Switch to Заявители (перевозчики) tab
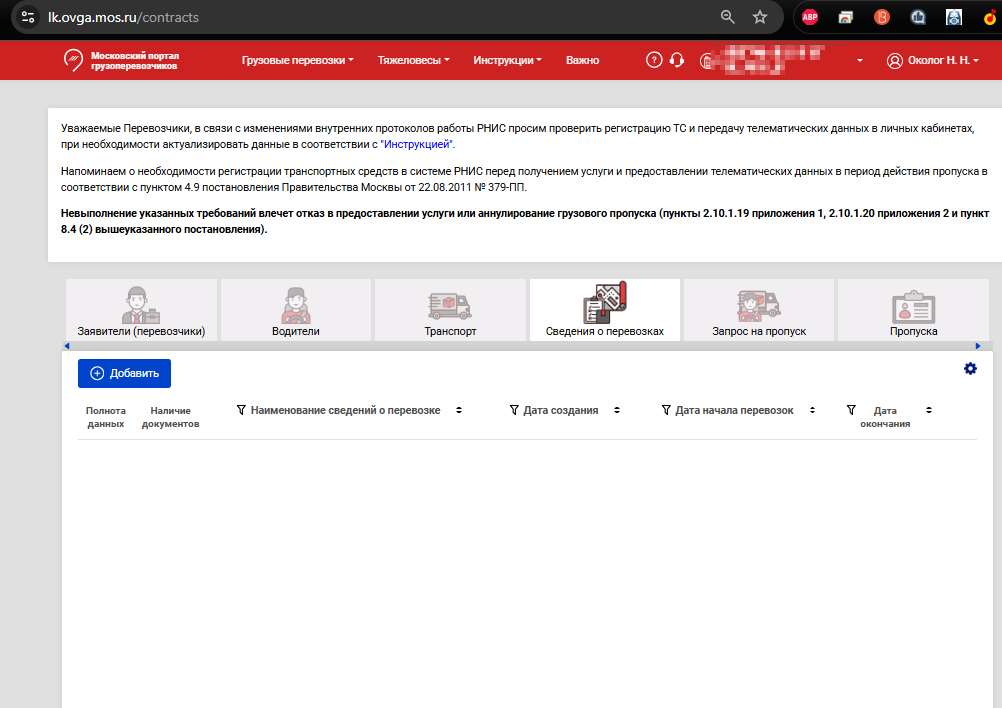The height and width of the screenshot is (708, 1002). (x=141, y=310)
